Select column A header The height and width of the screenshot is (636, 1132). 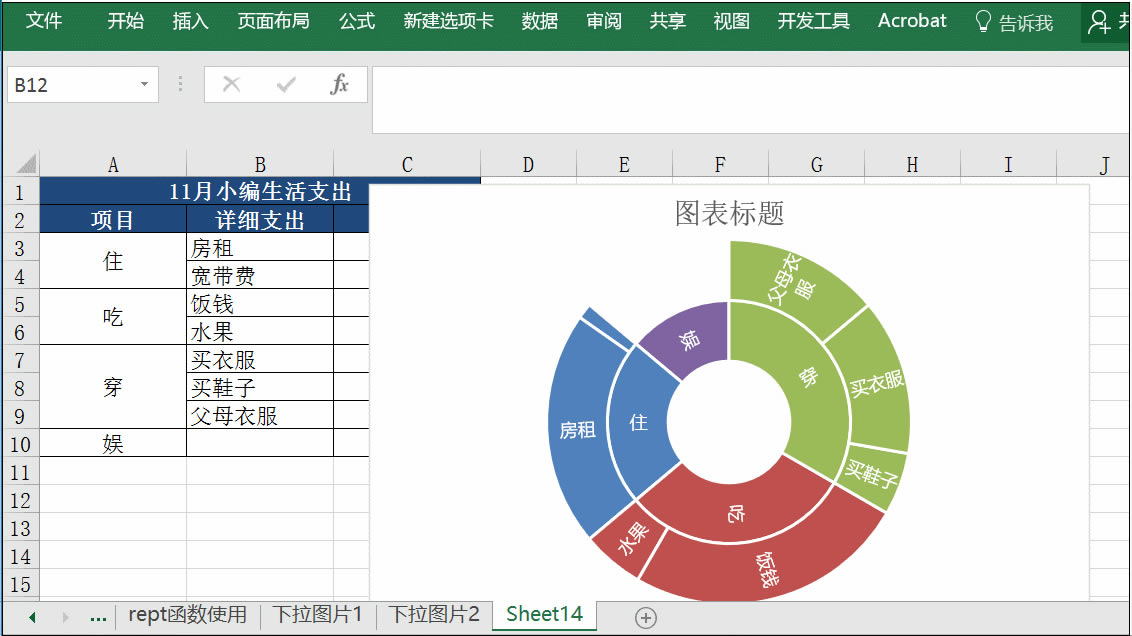[113, 165]
